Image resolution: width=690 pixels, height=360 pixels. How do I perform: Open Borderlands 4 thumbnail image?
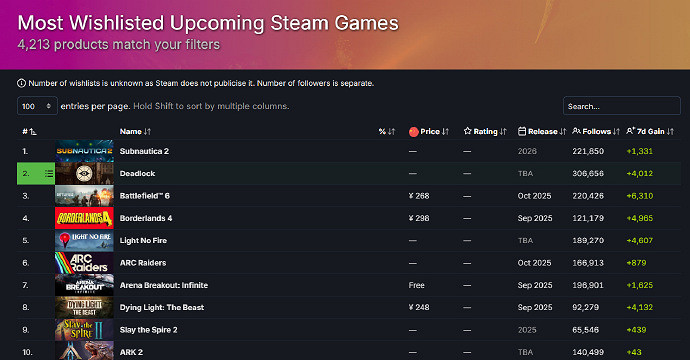point(84,218)
